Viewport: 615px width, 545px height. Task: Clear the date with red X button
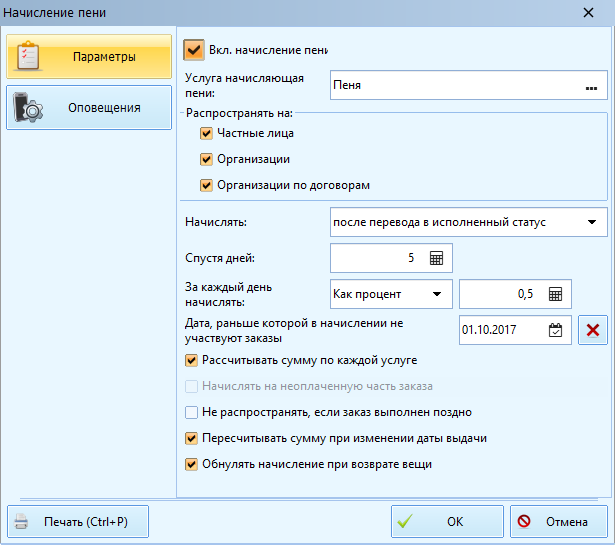click(x=593, y=329)
